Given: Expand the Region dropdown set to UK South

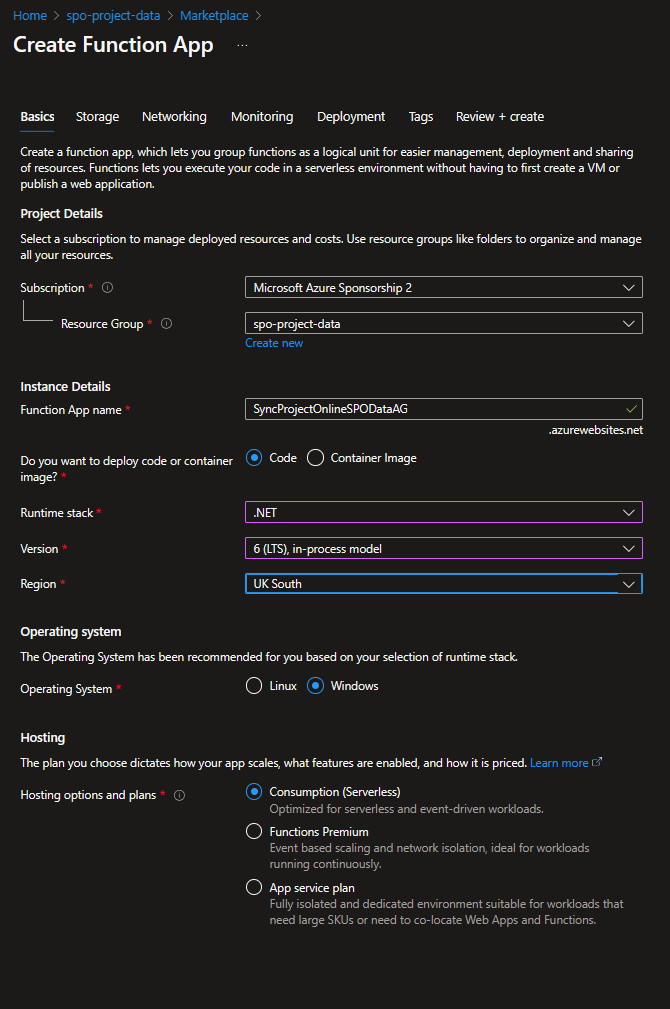Looking at the screenshot, I should click(x=629, y=583).
